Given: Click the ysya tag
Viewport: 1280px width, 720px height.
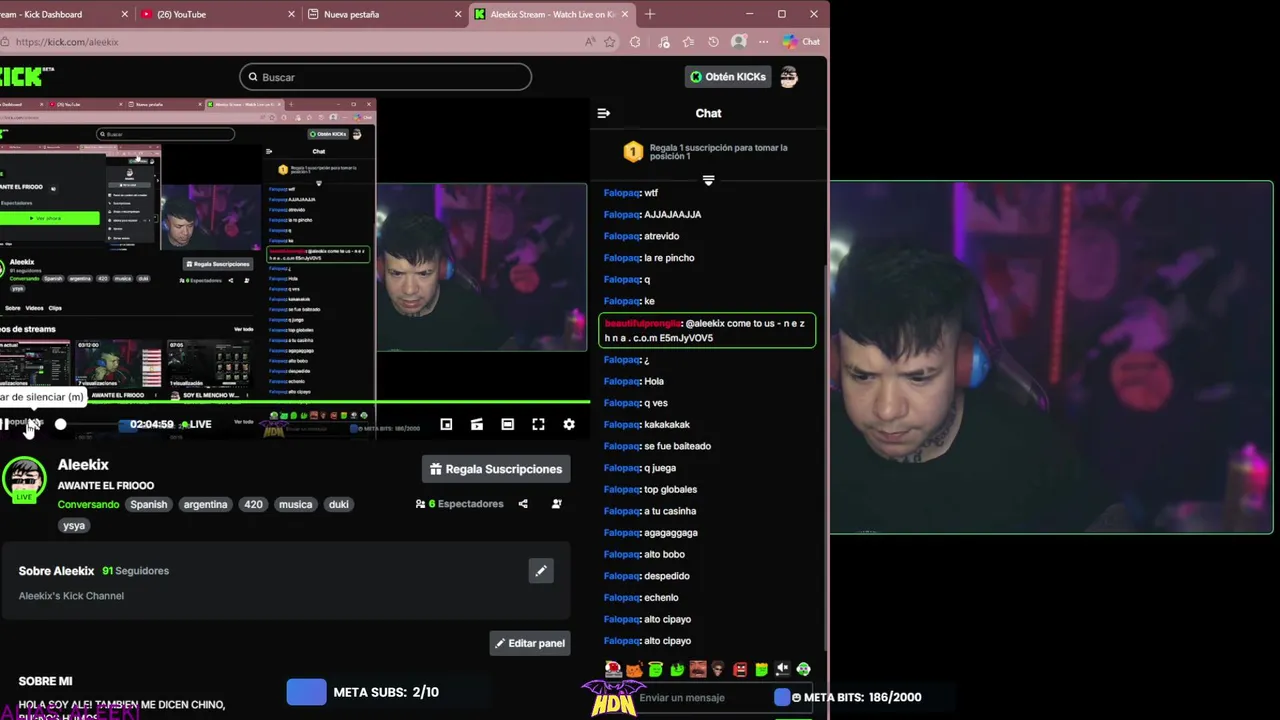Looking at the screenshot, I should (x=74, y=525).
